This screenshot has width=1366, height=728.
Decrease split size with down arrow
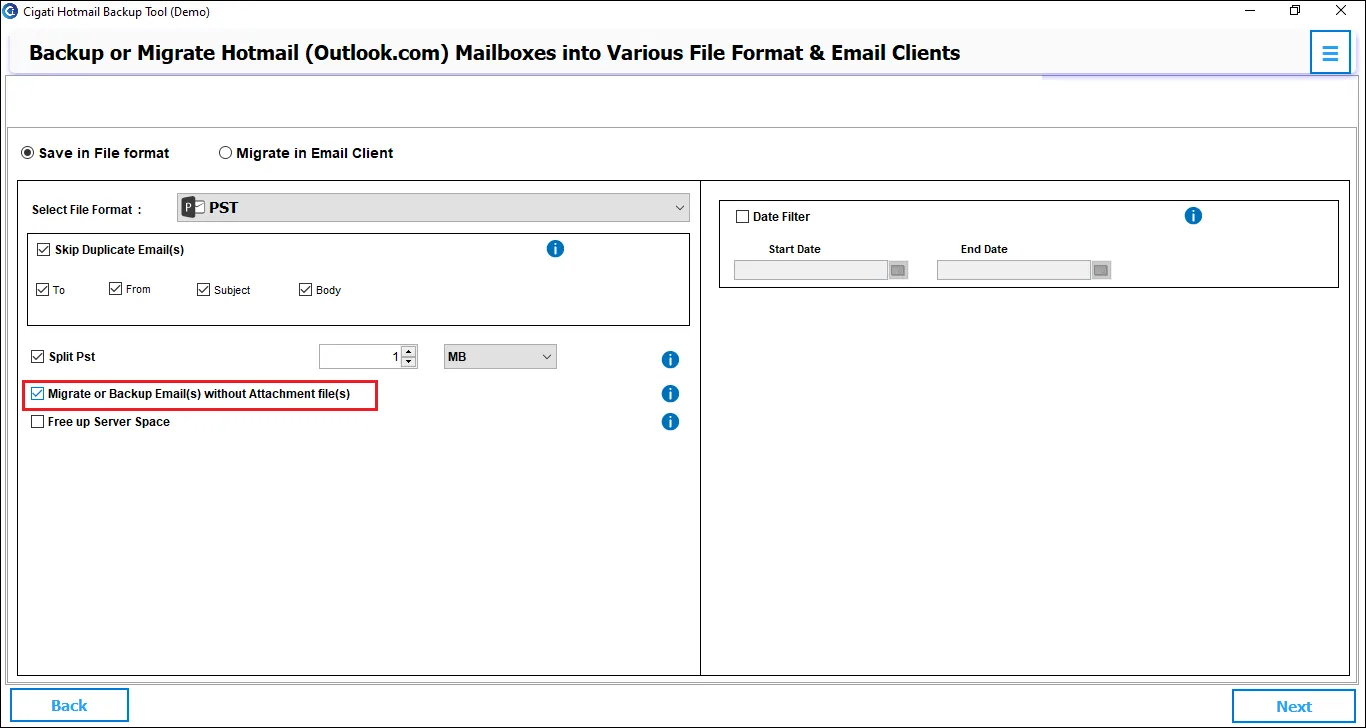pyautogui.click(x=408, y=362)
